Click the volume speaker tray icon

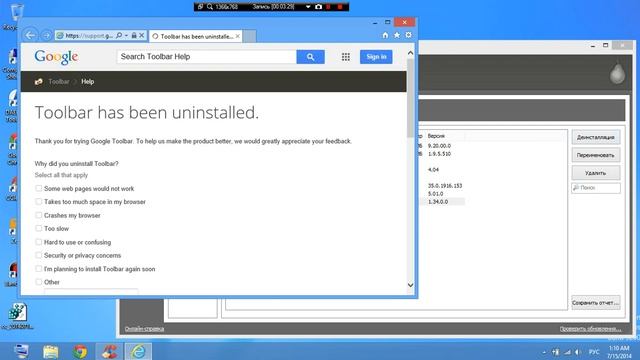[578, 352]
